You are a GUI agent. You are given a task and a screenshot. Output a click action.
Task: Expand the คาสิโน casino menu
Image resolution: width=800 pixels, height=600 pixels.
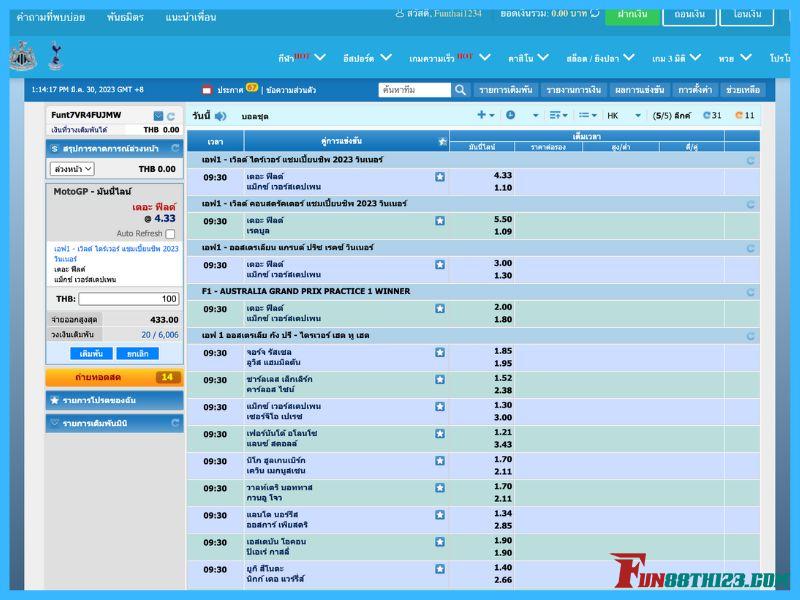coord(528,58)
